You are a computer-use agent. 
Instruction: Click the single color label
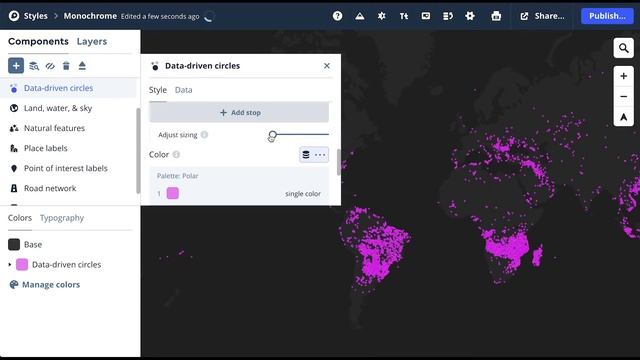coord(303,194)
